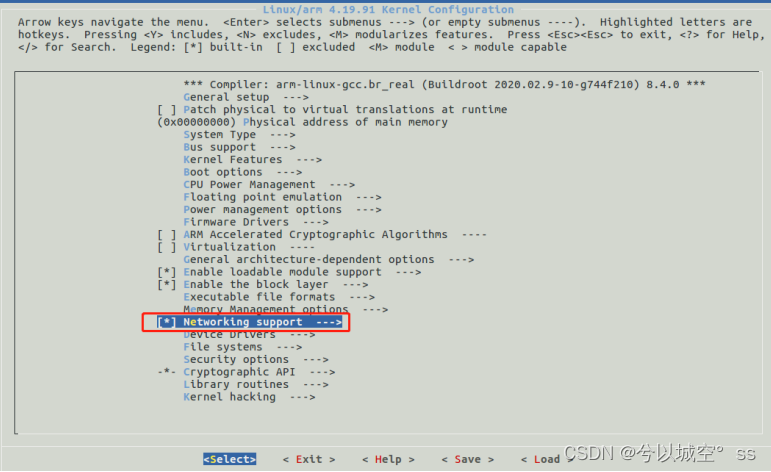Click the Save button

(x=468, y=459)
